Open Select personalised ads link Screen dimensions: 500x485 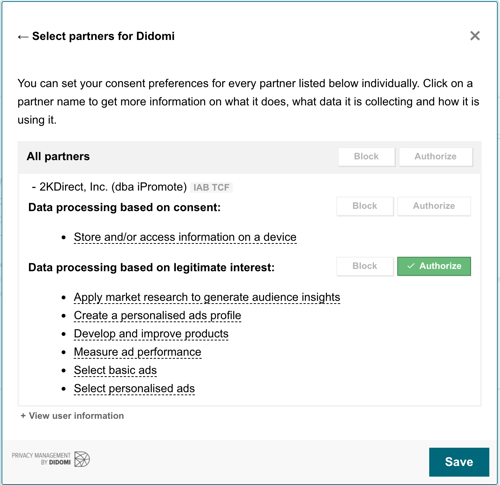click(x=134, y=389)
